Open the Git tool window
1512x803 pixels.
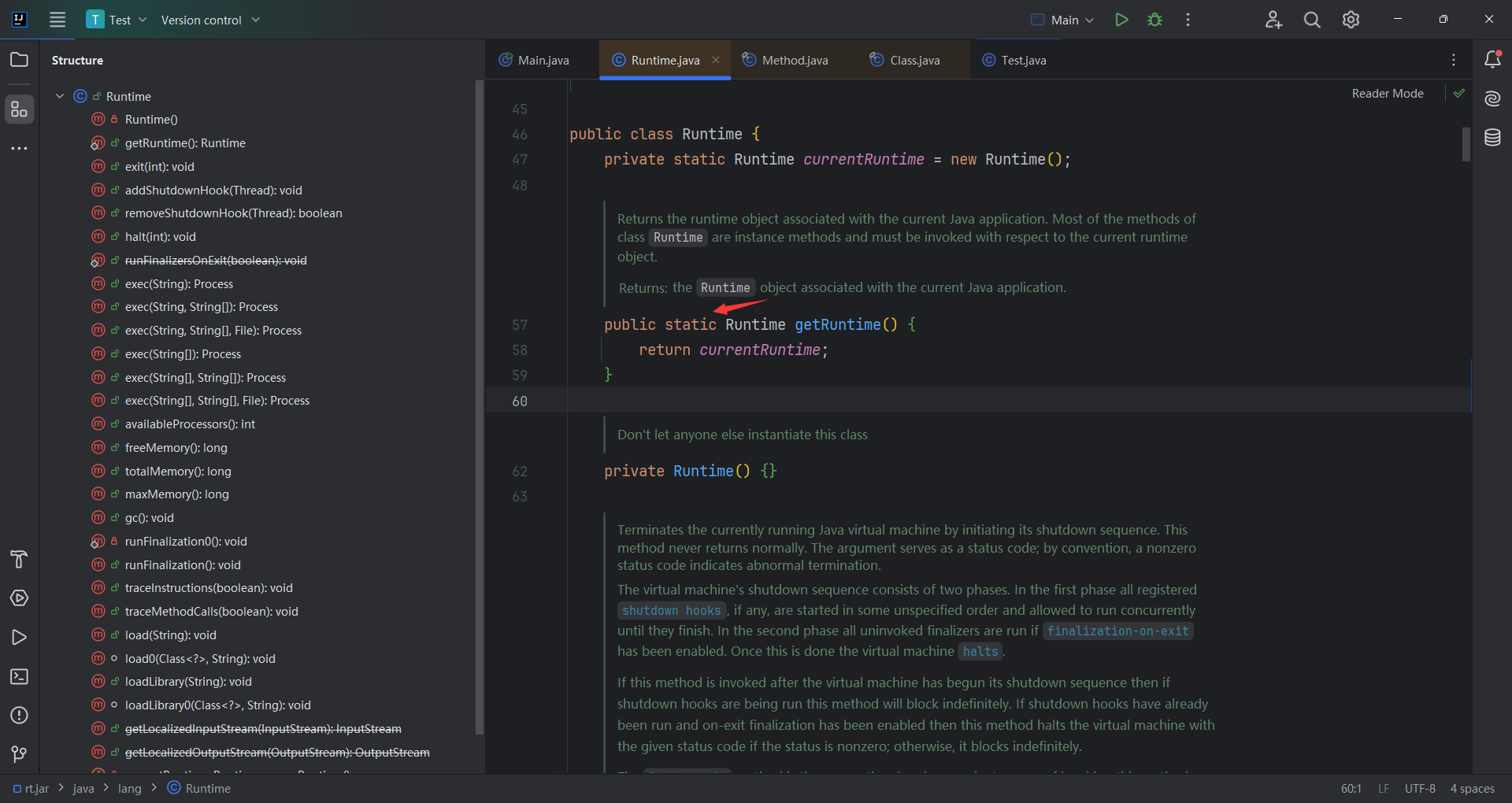point(19,754)
